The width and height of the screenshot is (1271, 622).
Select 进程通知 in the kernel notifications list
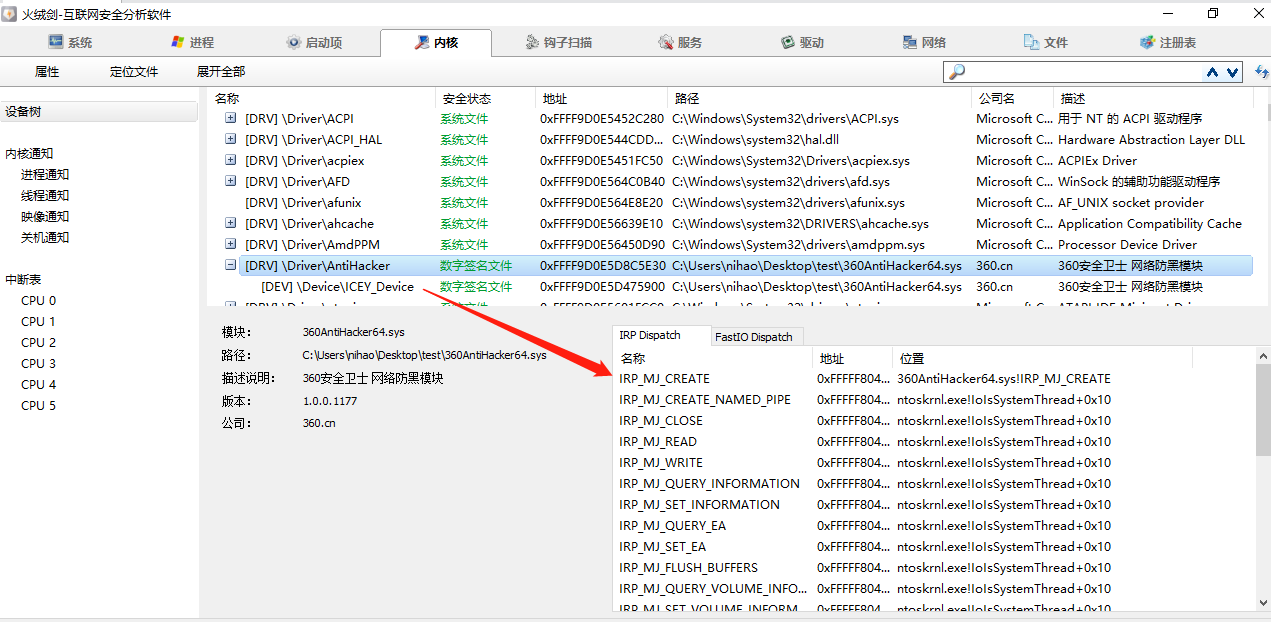click(45, 175)
